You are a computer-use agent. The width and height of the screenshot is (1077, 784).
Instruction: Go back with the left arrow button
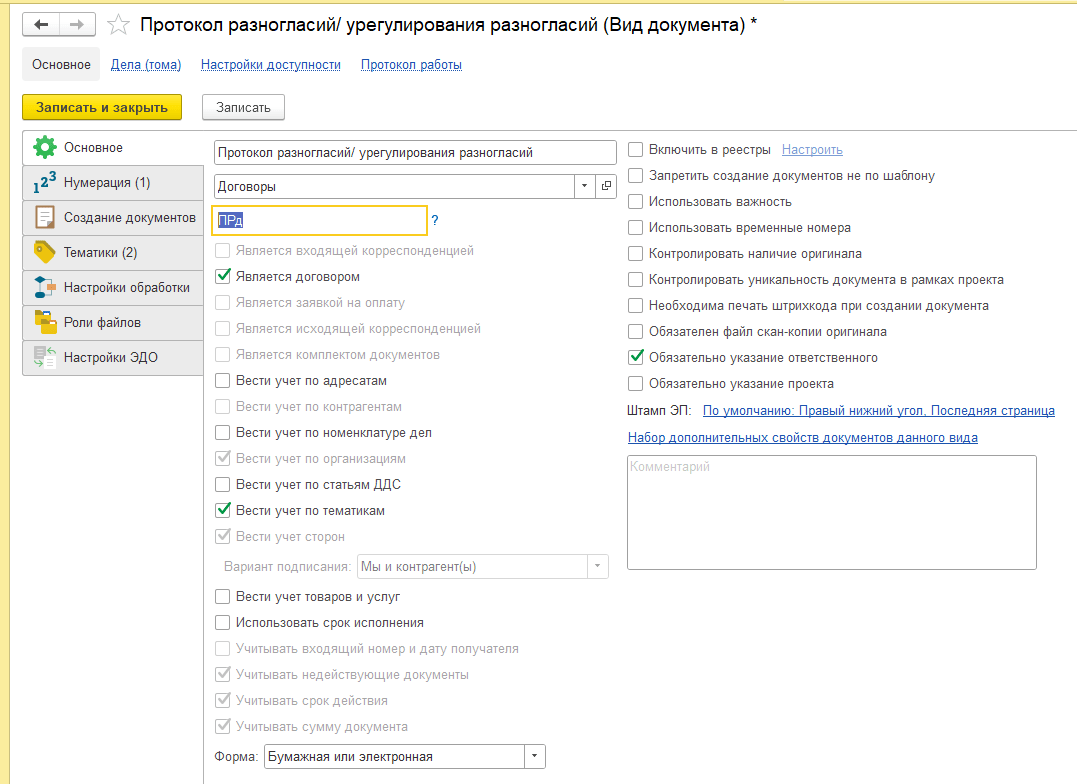[41, 25]
